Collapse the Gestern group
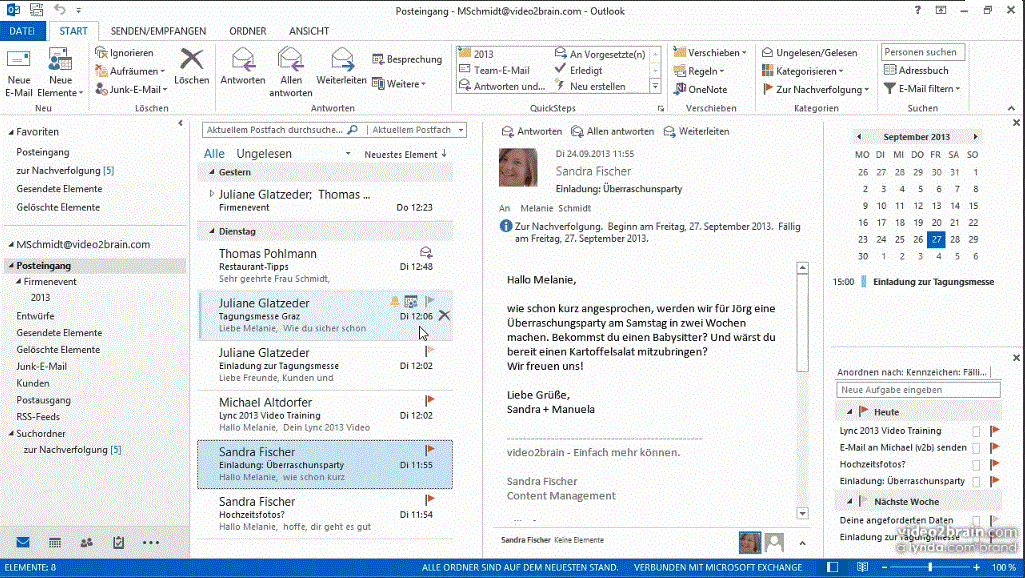Viewport: 1025px width, 578px height. coord(212,172)
